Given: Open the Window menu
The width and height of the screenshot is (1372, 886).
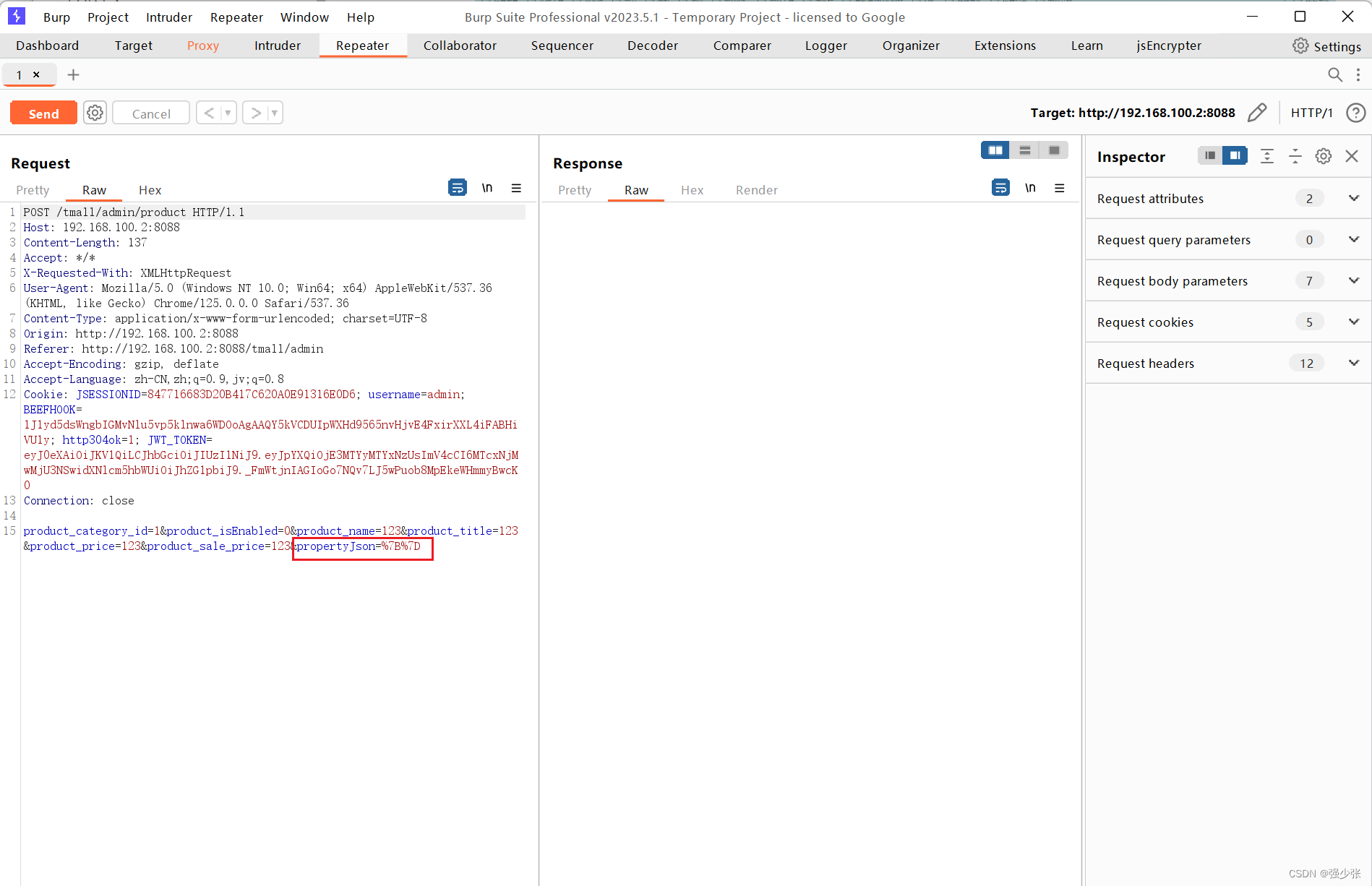Looking at the screenshot, I should coord(304,17).
